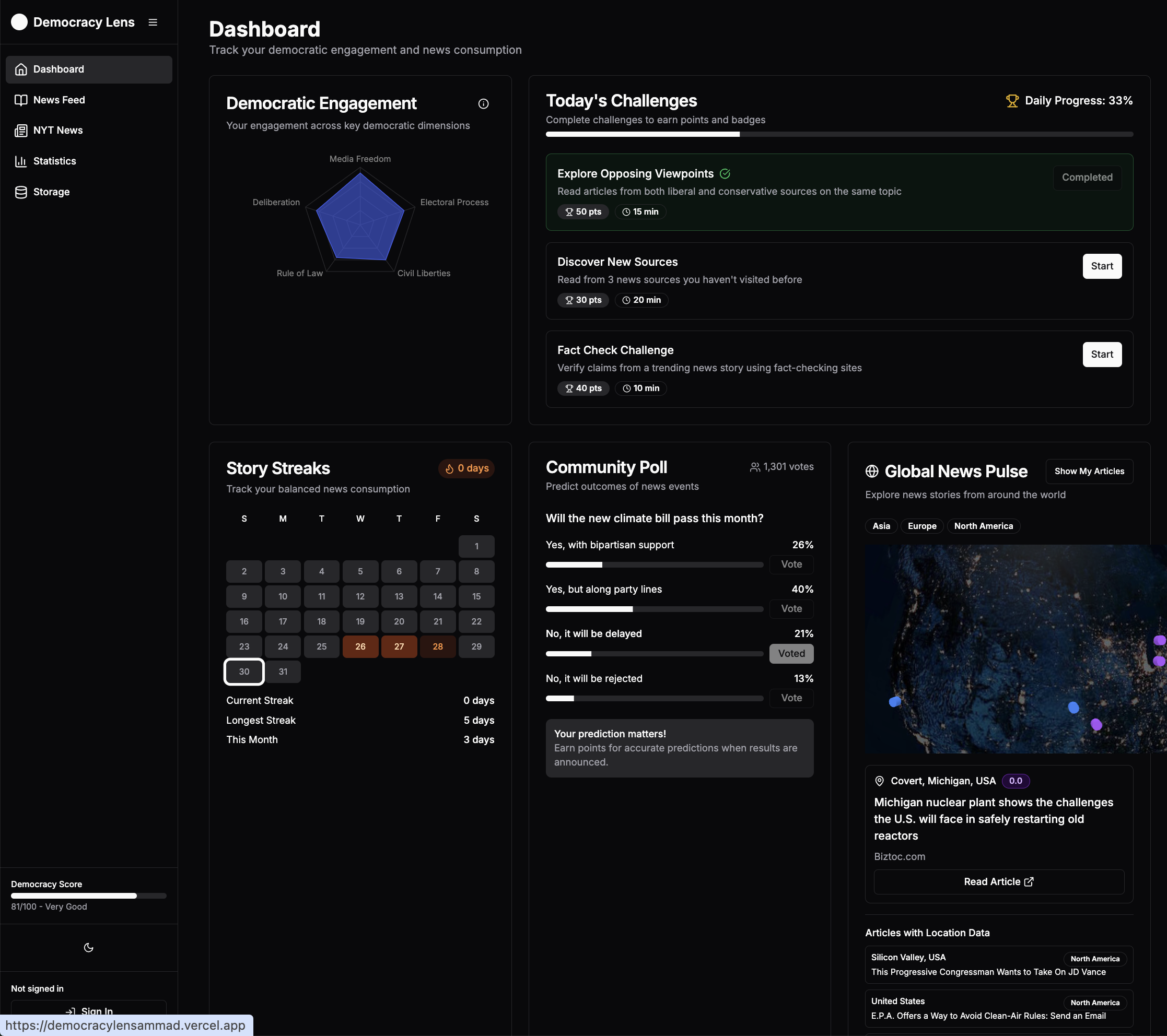Vote for No, it will be rejected
This screenshot has height=1036, width=1167.
coord(791,698)
